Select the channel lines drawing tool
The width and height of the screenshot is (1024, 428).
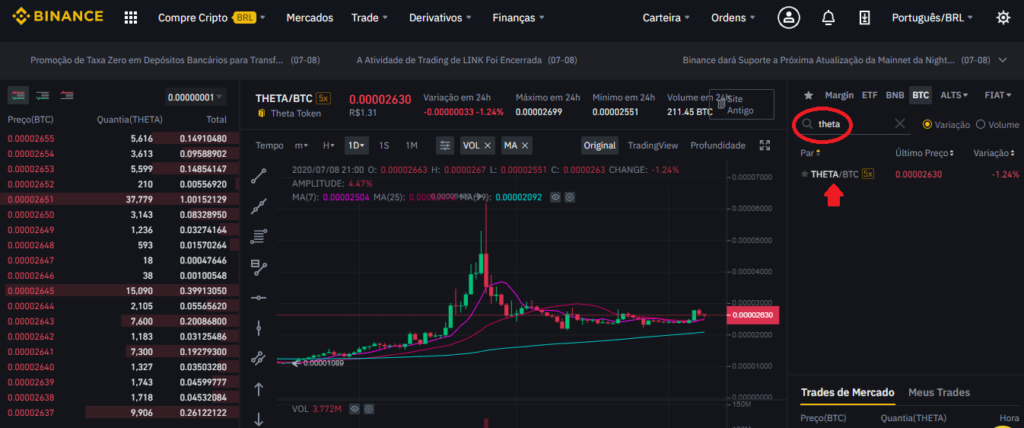pyautogui.click(x=259, y=358)
